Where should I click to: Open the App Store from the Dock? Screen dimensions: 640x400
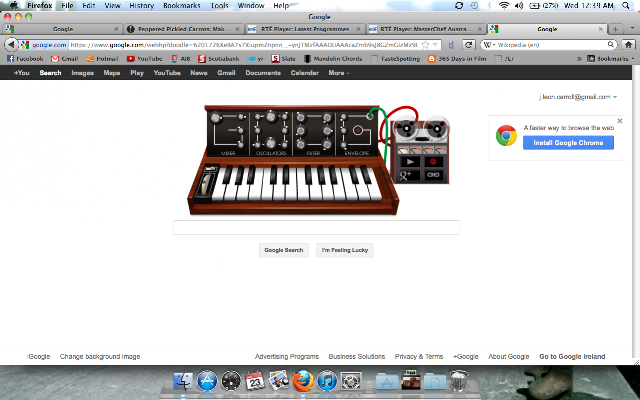(207, 381)
